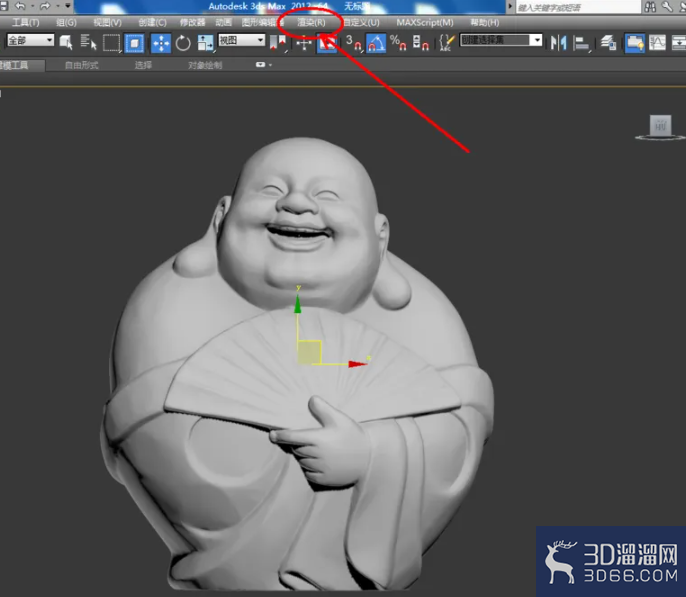Toggle the Percent Snap button
This screenshot has width=686, height=597.
click(398, 43)
